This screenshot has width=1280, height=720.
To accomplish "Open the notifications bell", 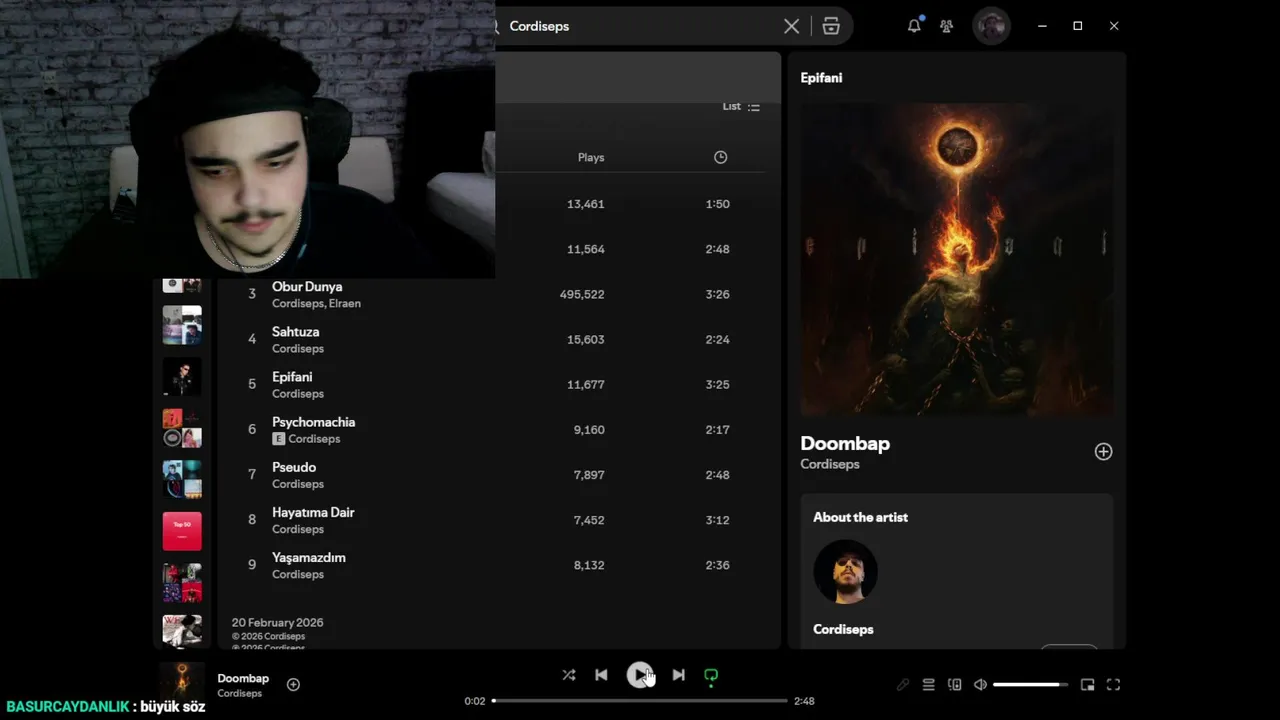I will pyautogui.click(x=914, y=26).
